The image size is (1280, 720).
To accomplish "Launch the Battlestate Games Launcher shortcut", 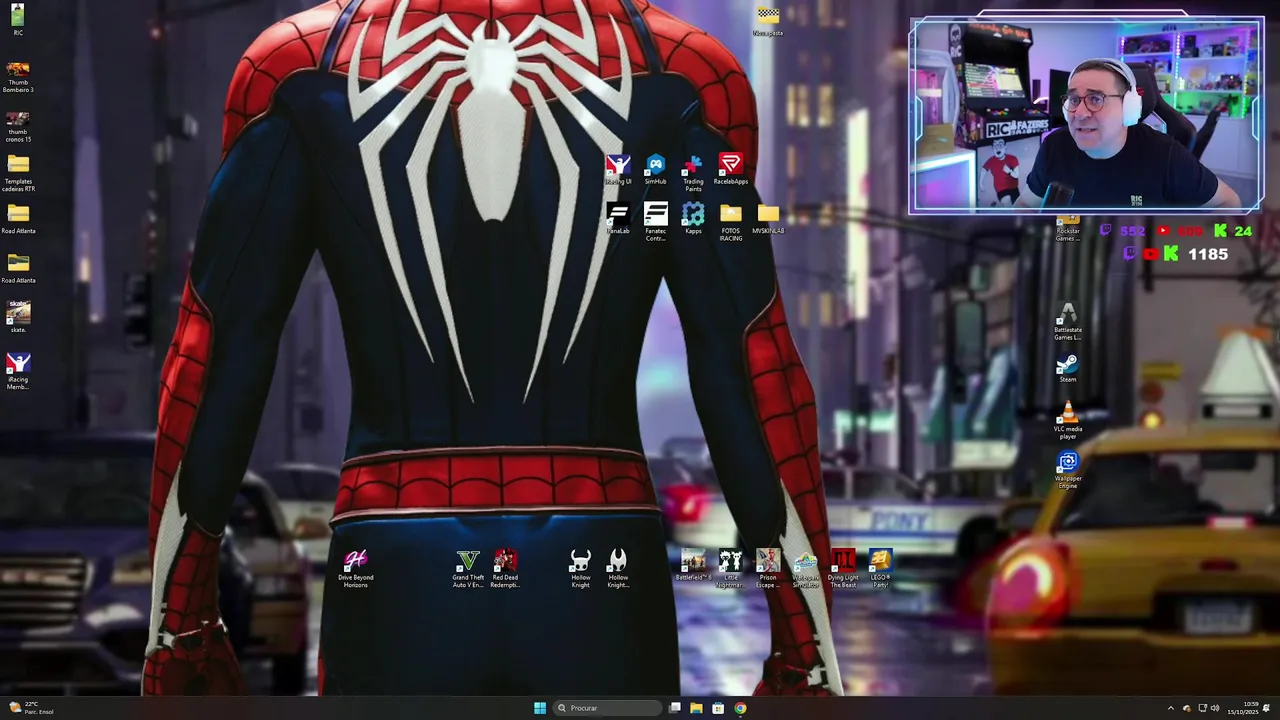I will [x=1068, y=322].
